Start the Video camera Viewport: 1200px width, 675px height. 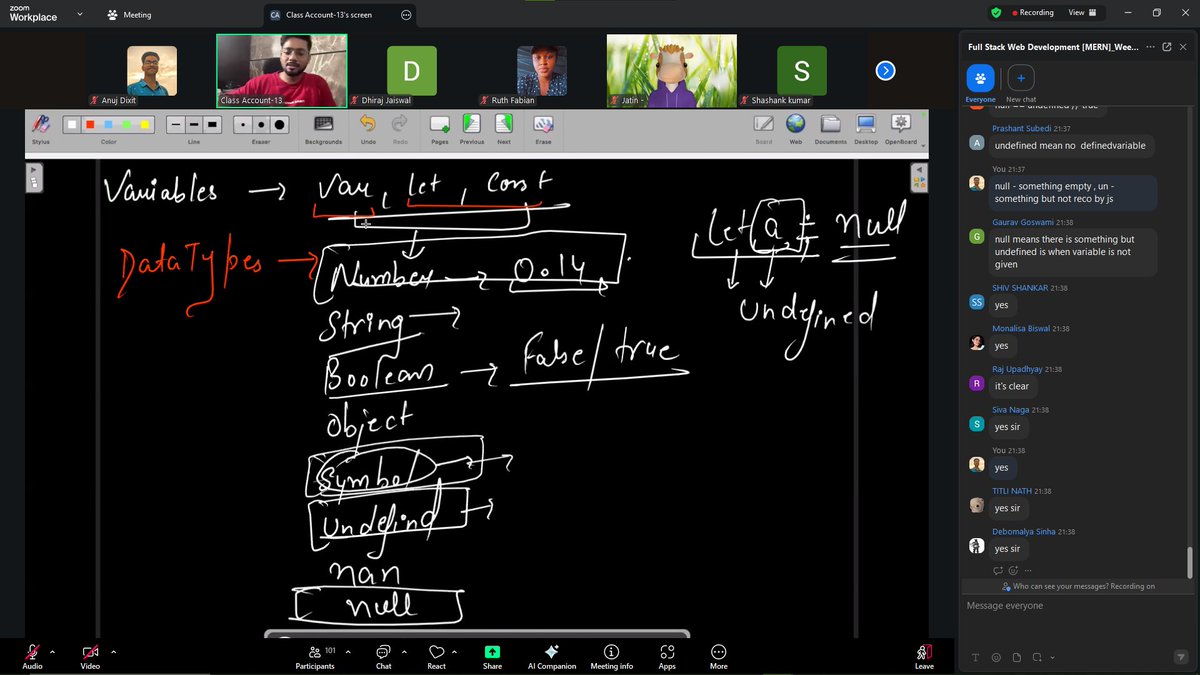tap(90, 656)
